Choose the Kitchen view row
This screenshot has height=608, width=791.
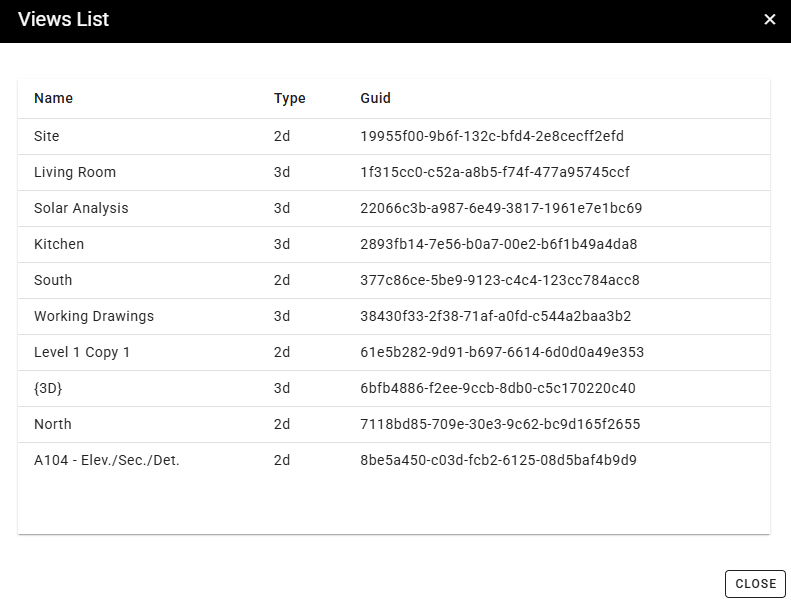click(59, 244)
